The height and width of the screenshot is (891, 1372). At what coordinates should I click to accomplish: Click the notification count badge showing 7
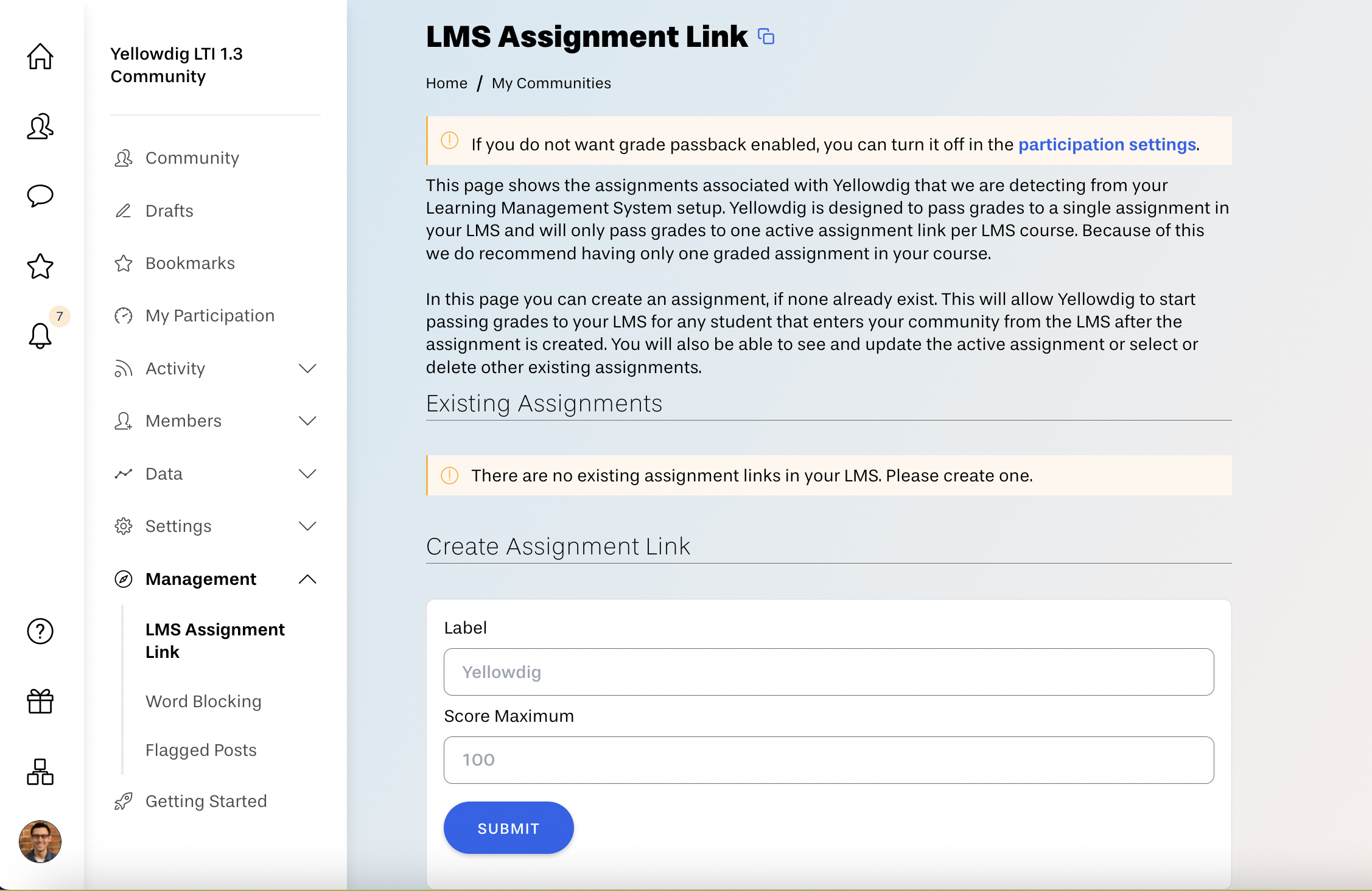[x=60, y=316]
